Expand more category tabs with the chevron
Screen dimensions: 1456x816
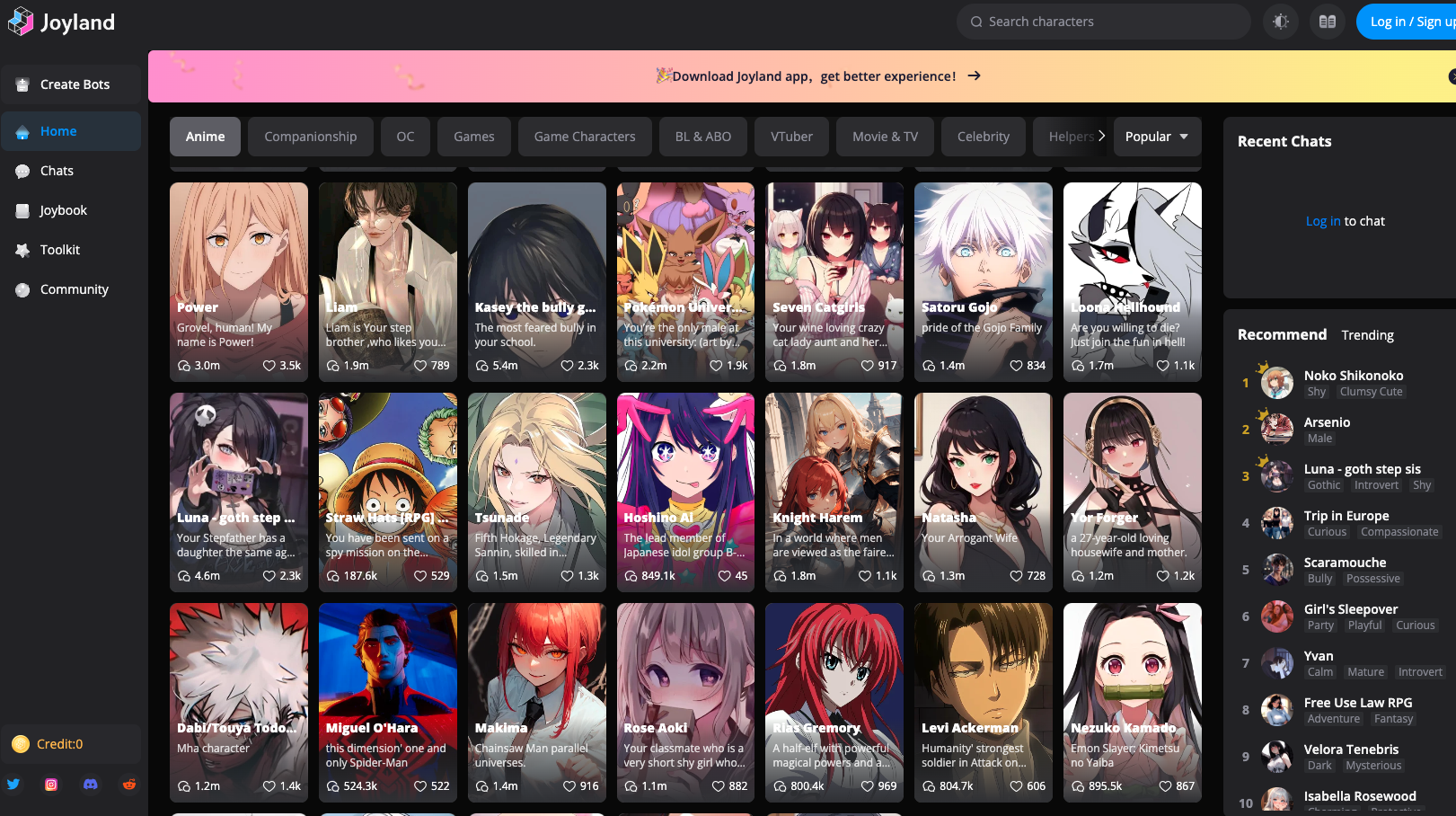coord(1101,136)
